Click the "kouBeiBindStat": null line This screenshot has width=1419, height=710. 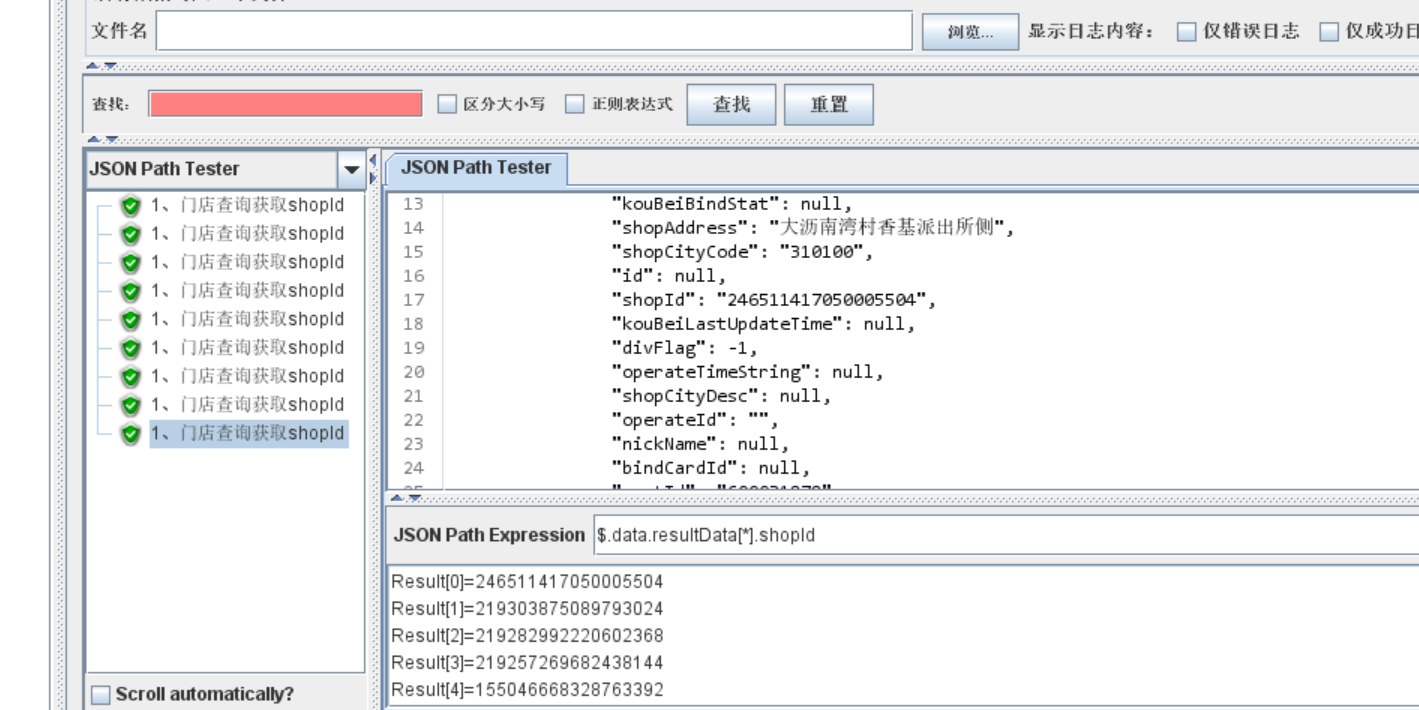[732, 204]
